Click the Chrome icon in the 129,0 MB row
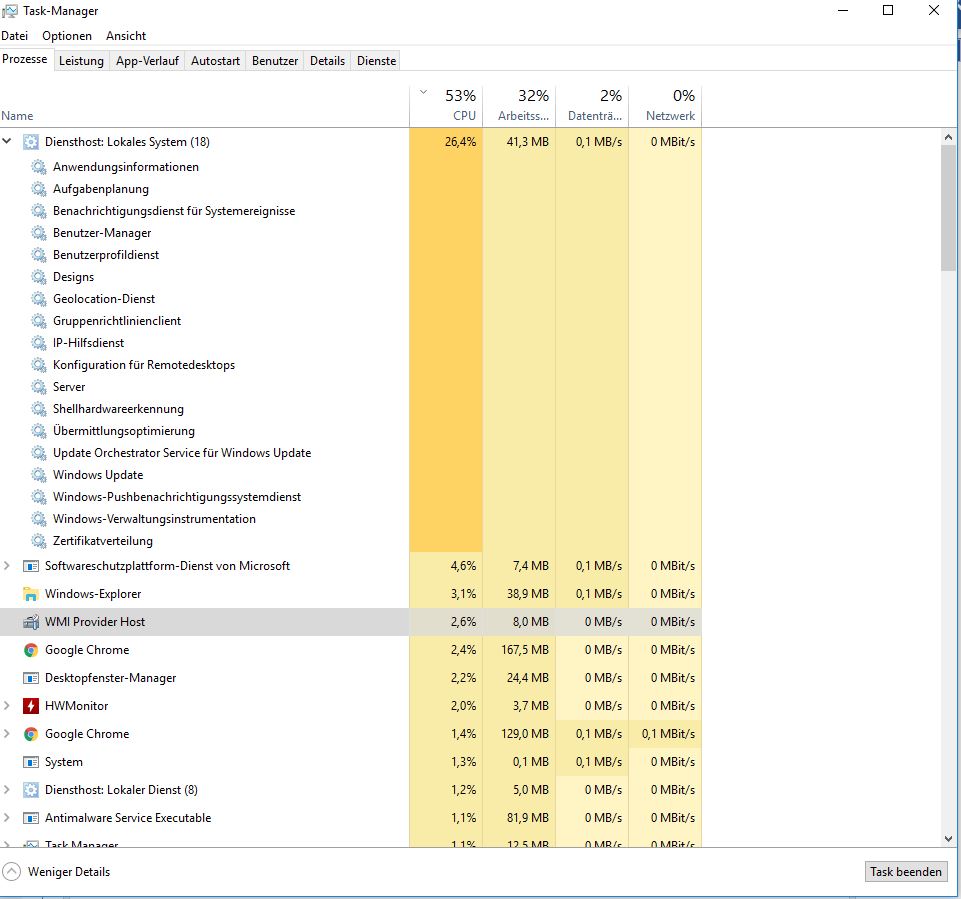The image size is (961, 899). 31,734
